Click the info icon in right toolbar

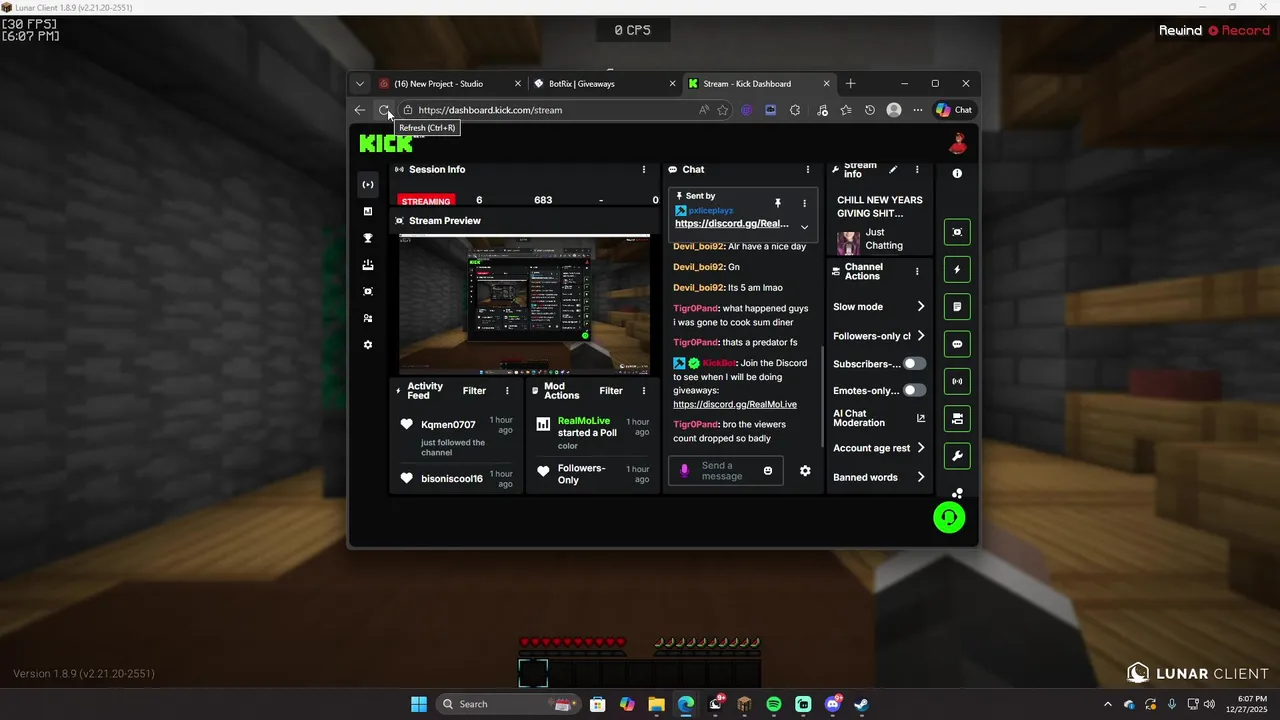(x=957, y=173)
